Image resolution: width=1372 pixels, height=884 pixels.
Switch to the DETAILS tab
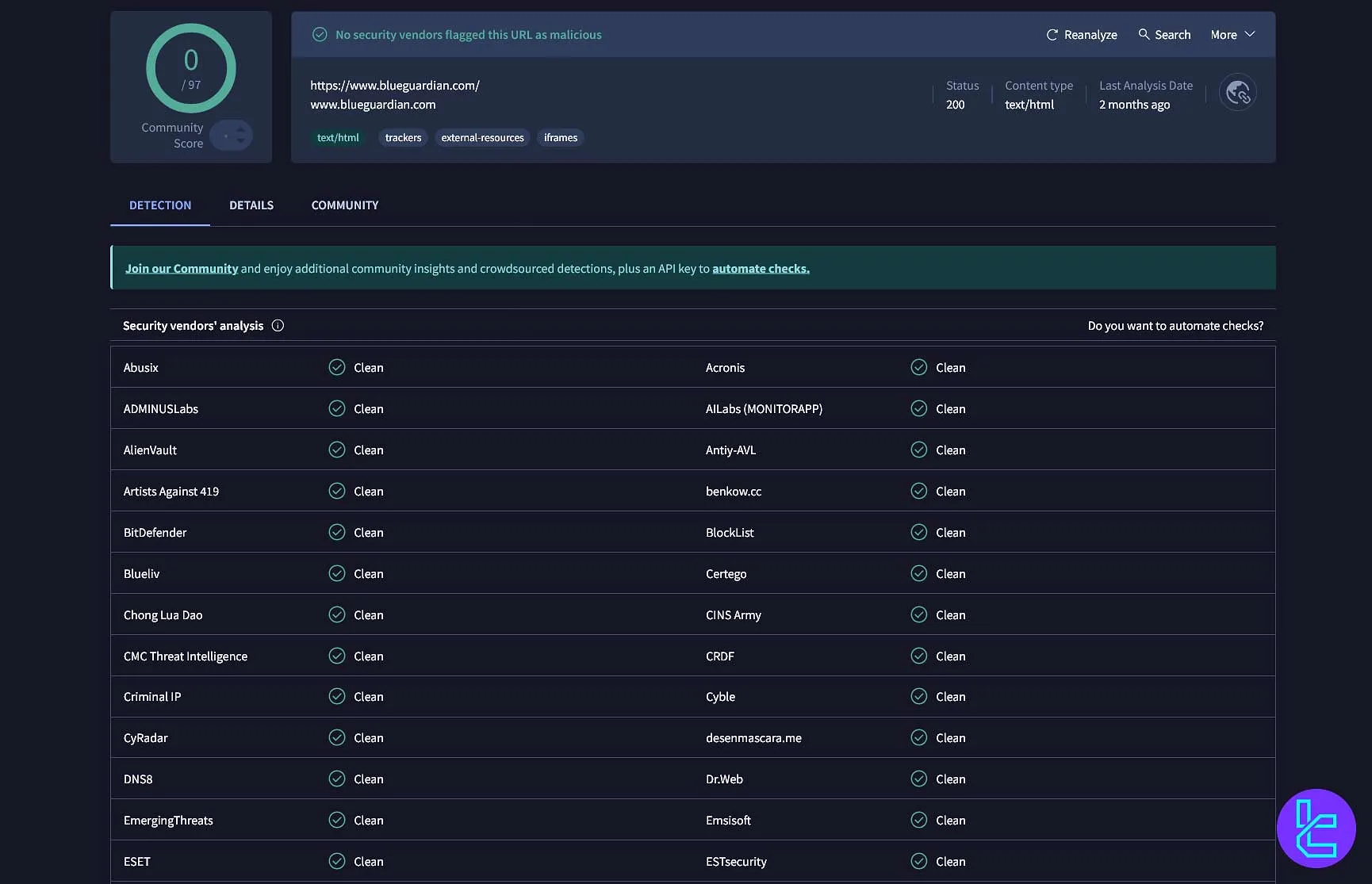(x=251, y=205)
